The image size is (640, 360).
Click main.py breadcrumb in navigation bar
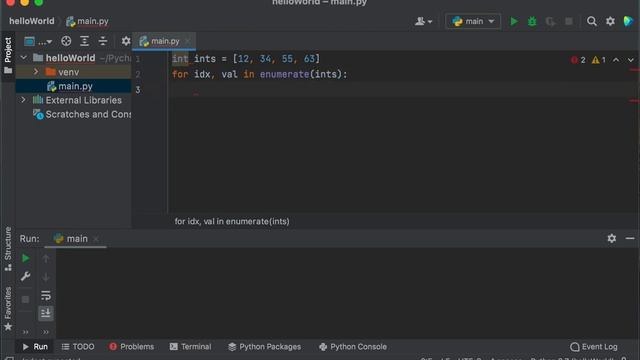[87, 21]
